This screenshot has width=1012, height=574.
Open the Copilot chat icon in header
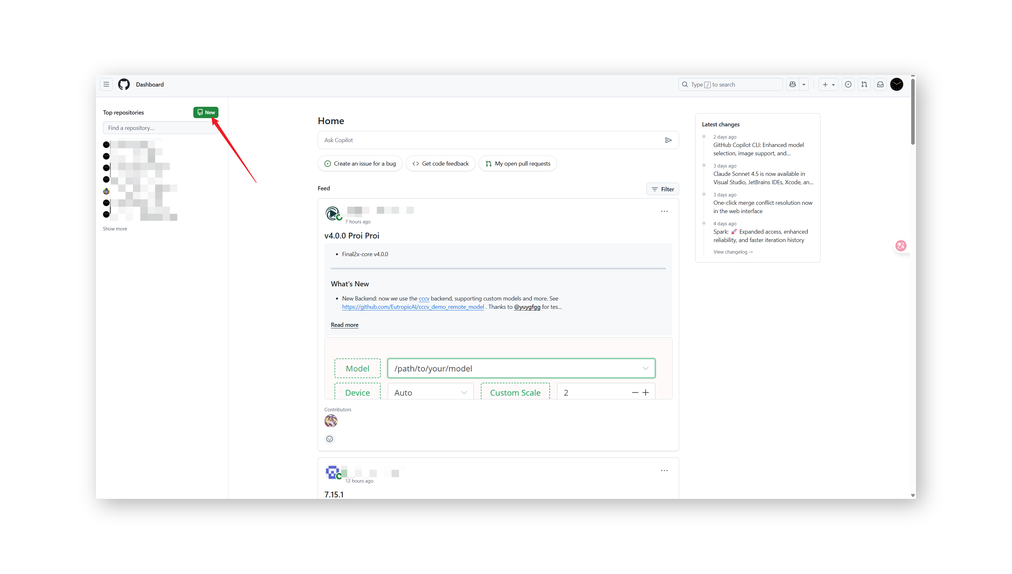click(x=793, y=85)
